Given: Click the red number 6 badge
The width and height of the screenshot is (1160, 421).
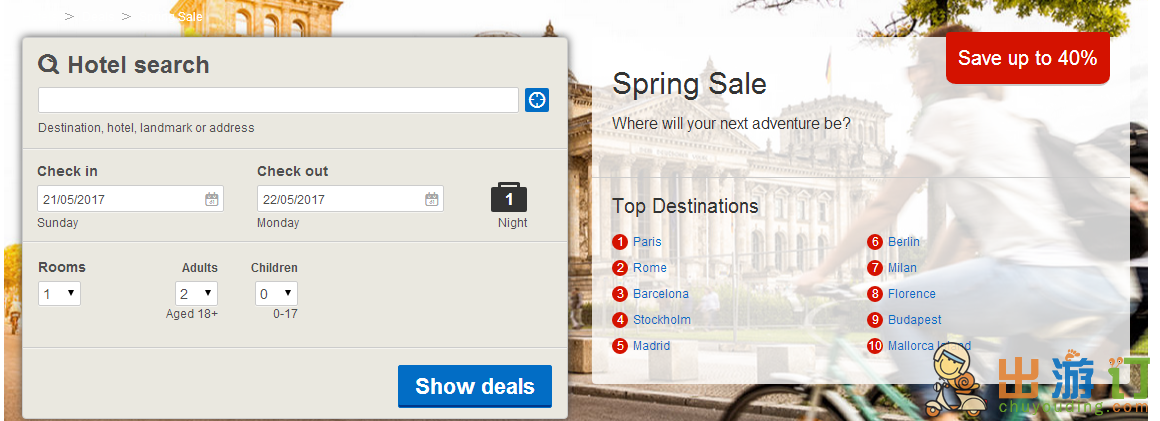Looking at the screenshot, I should 875,242.
